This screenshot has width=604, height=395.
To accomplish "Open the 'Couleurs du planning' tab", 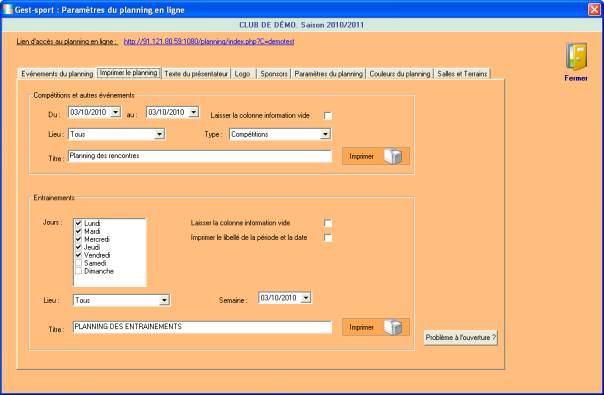I will (400, 74).
